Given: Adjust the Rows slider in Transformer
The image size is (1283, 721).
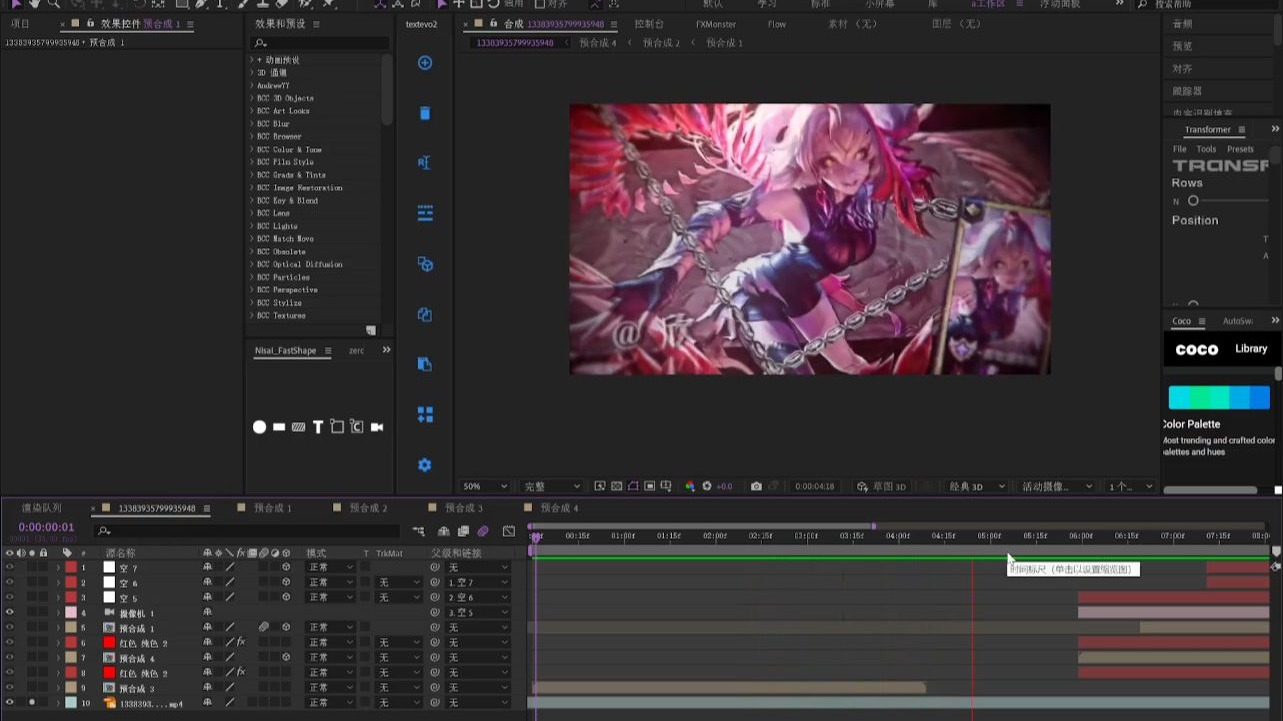Looking at the screenshot, I should 1193,201.
